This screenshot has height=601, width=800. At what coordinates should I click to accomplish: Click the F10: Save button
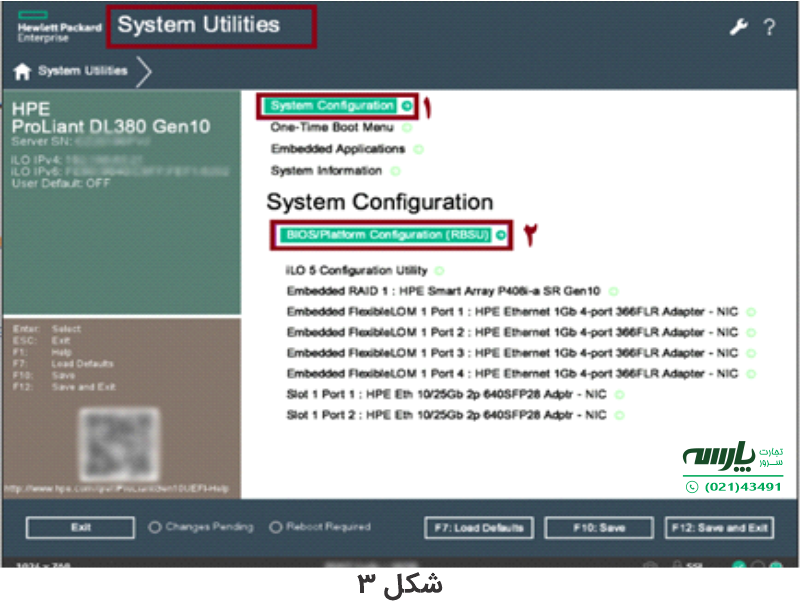click(x=599, y=528)
